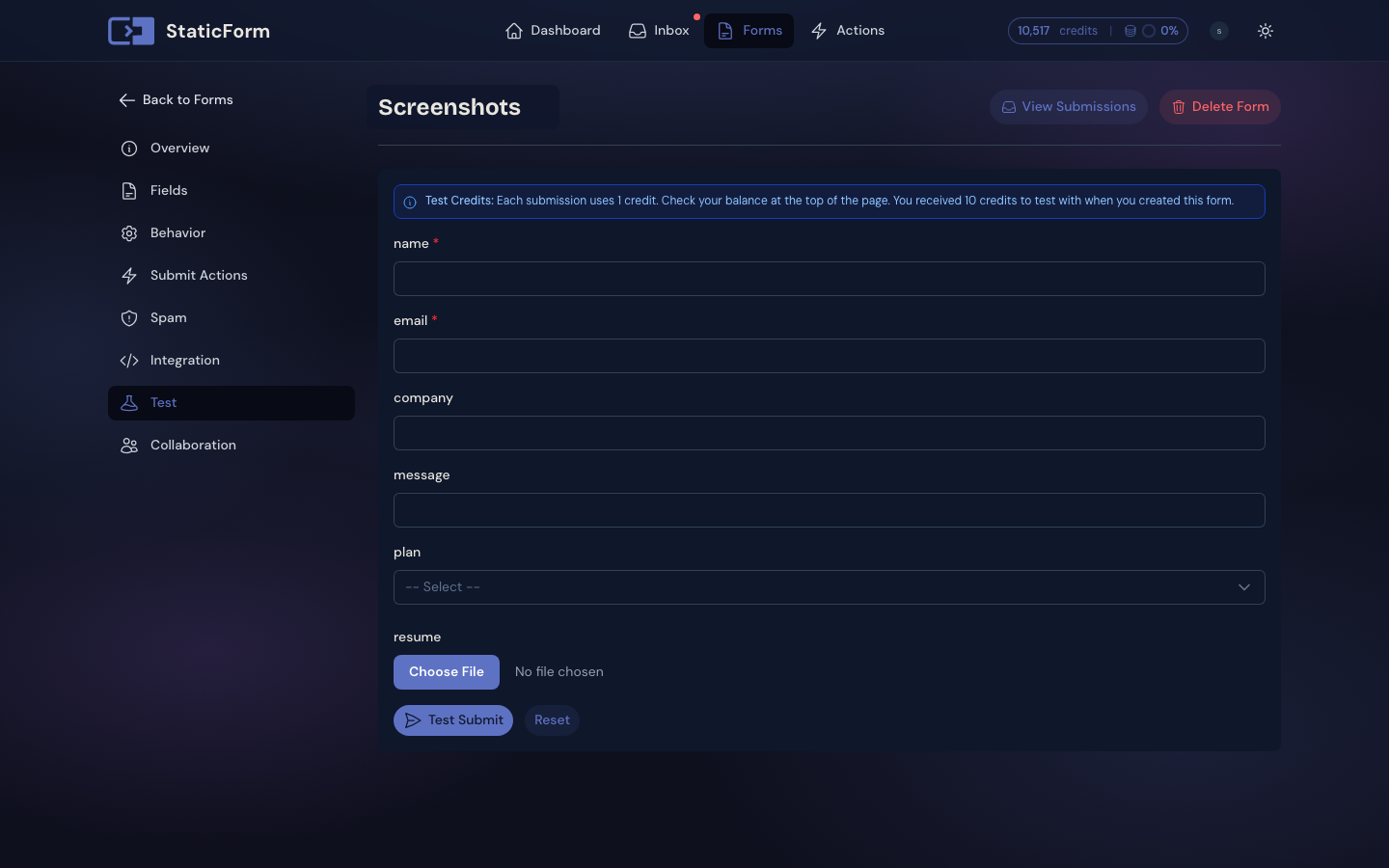
Task: Click the Test Submit button
Action: (x=453, y=720)
